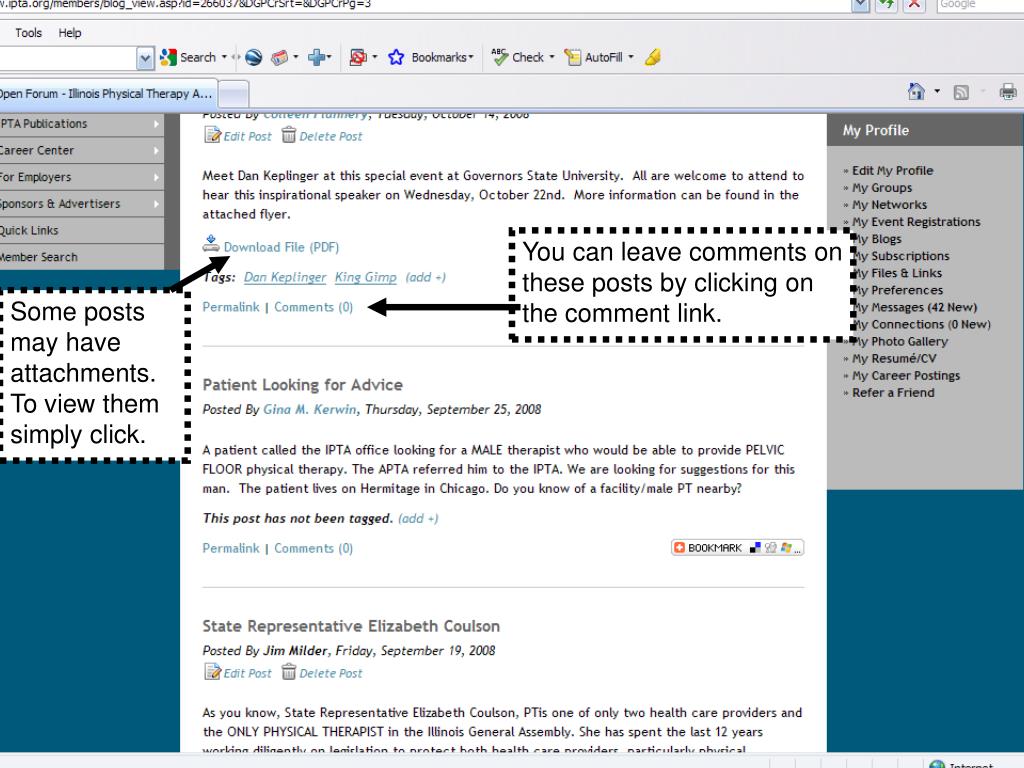Click the Bookmarks star icon
1024x768 pixels.
396,57
